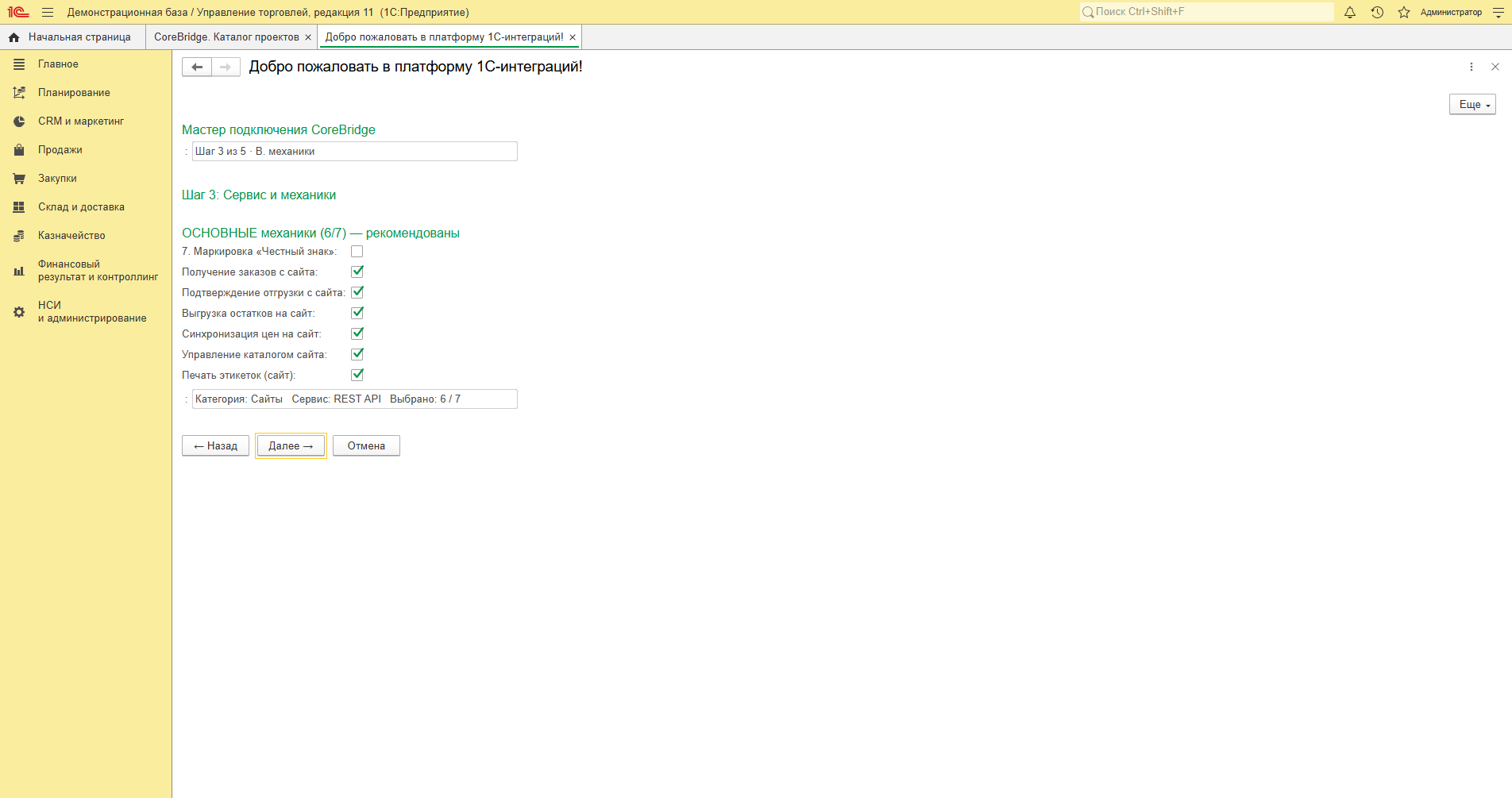Open the Планирование section
The width and height of the screenshot is (1512, 798).
click(74, 93)
